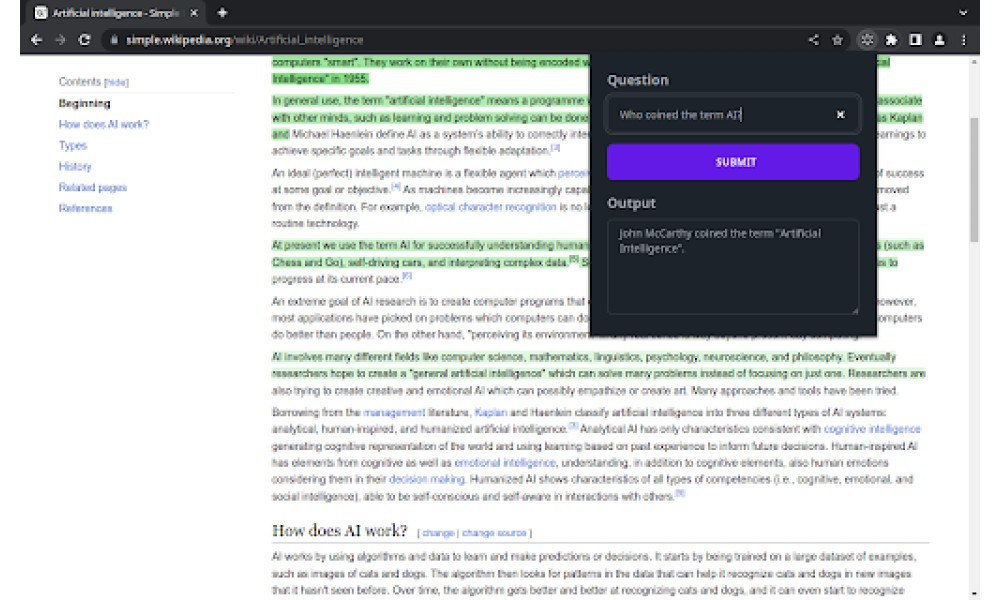Click the scrollbar up arrow
Image resolution: width=1000 pixels, height=600 pixels.
click(x=974, y=62)
